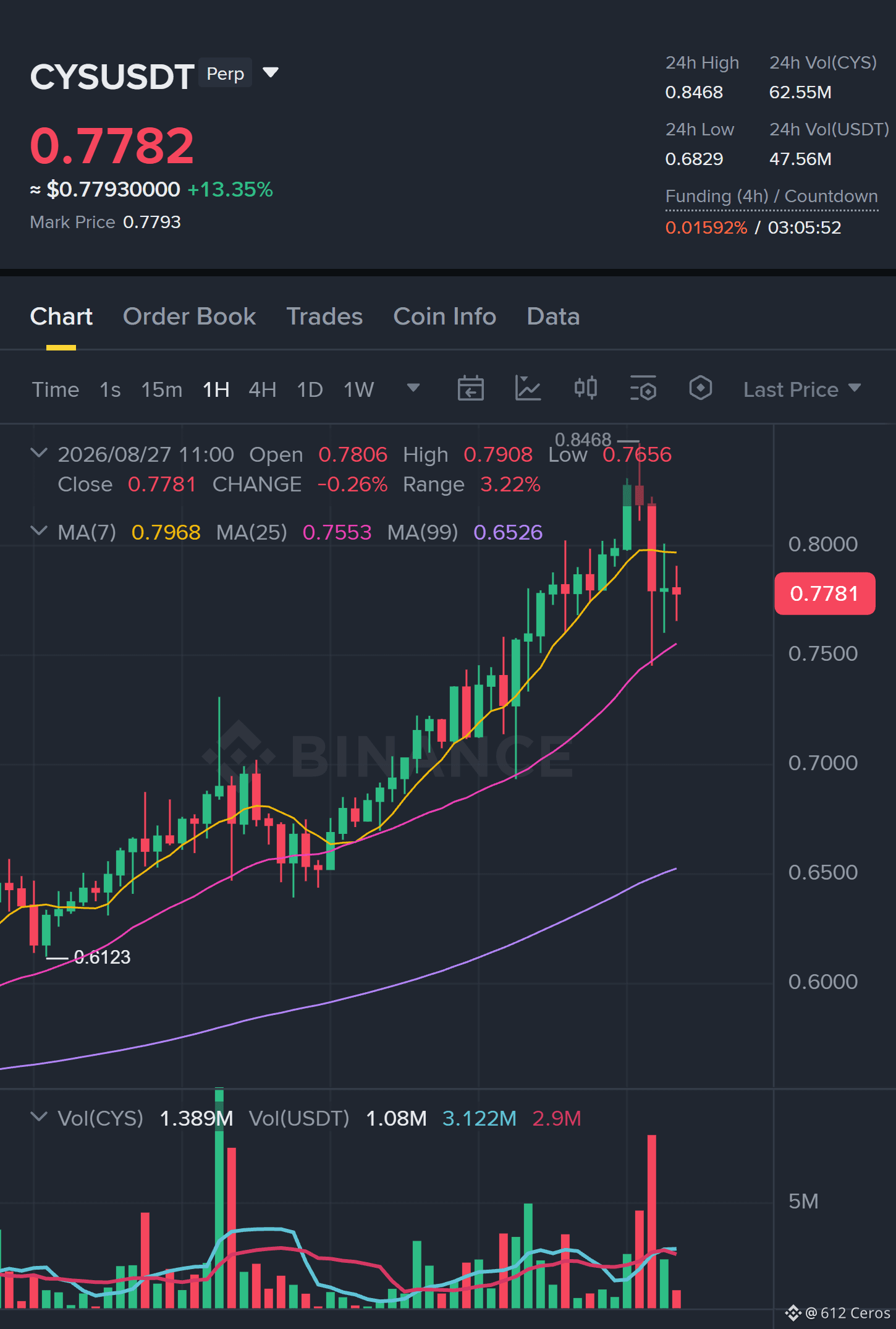Open the Coin Info tab
Viewport: 896px width, 1329px height.
pos(445,316)
